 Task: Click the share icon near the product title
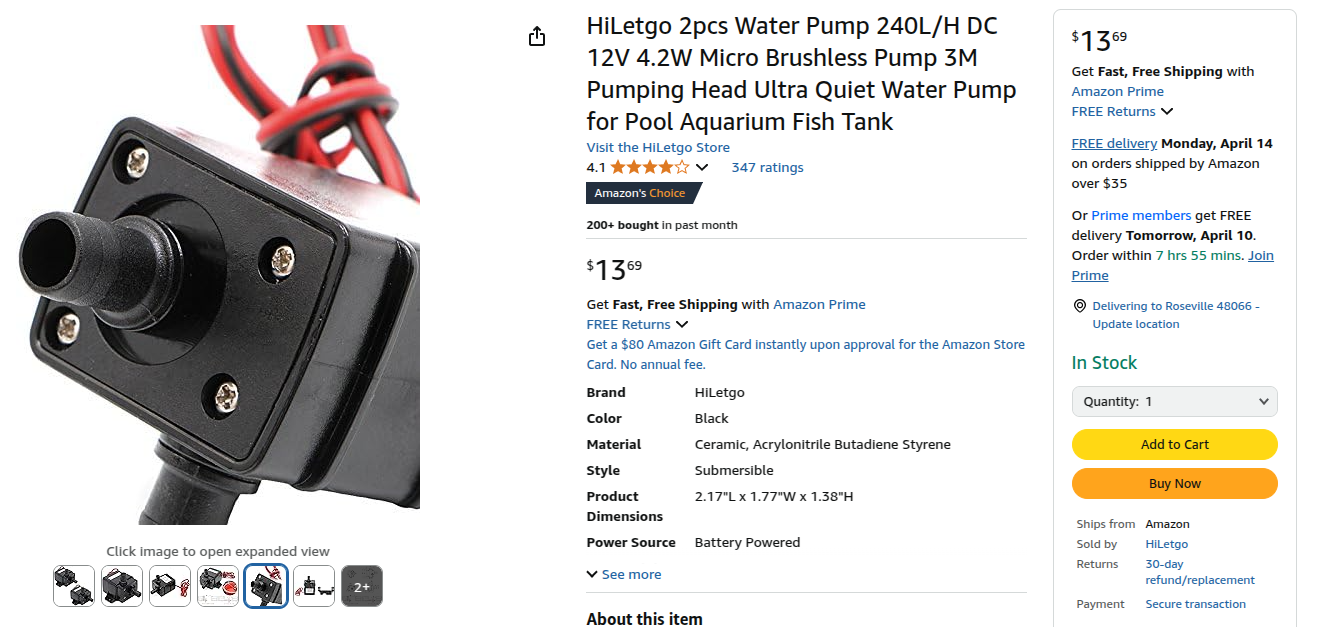pos(537,35)
